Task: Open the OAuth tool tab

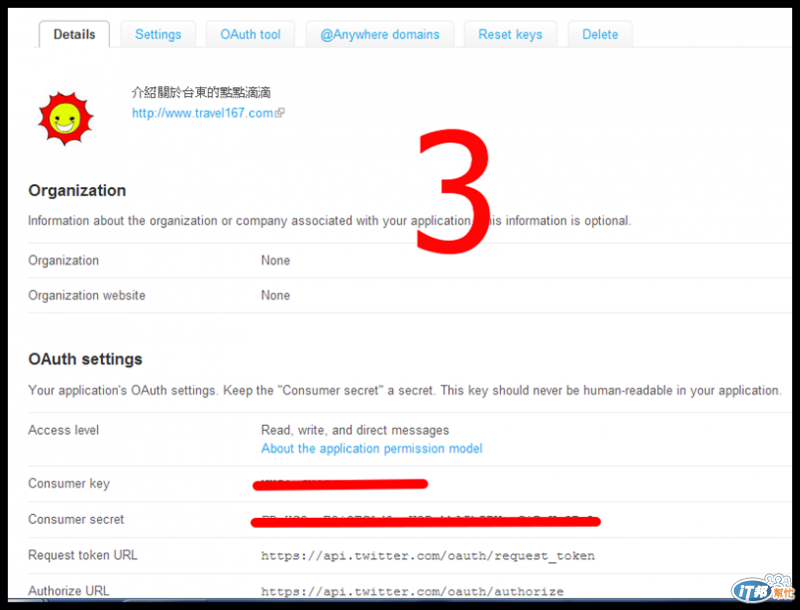Action: (x=250, y=34)
